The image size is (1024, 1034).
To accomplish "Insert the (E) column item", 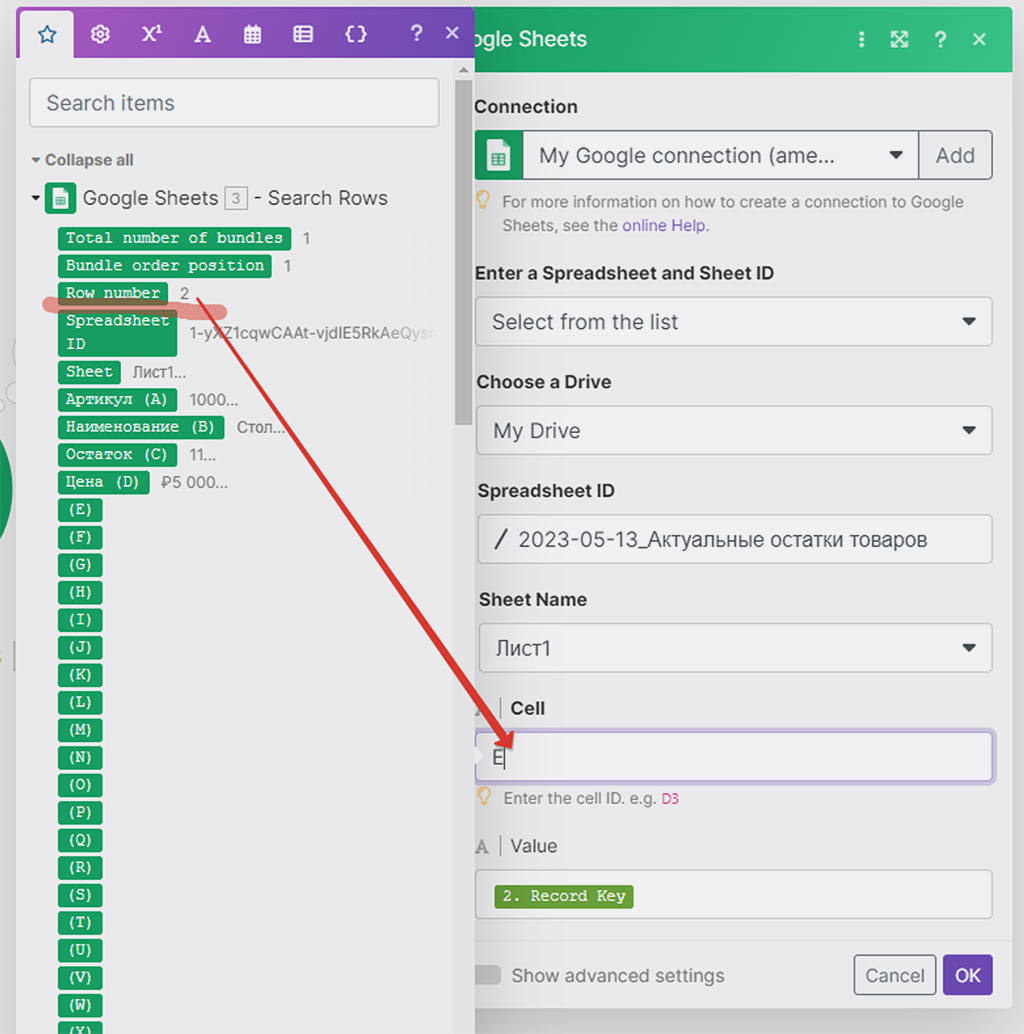I will coord(80,510).
